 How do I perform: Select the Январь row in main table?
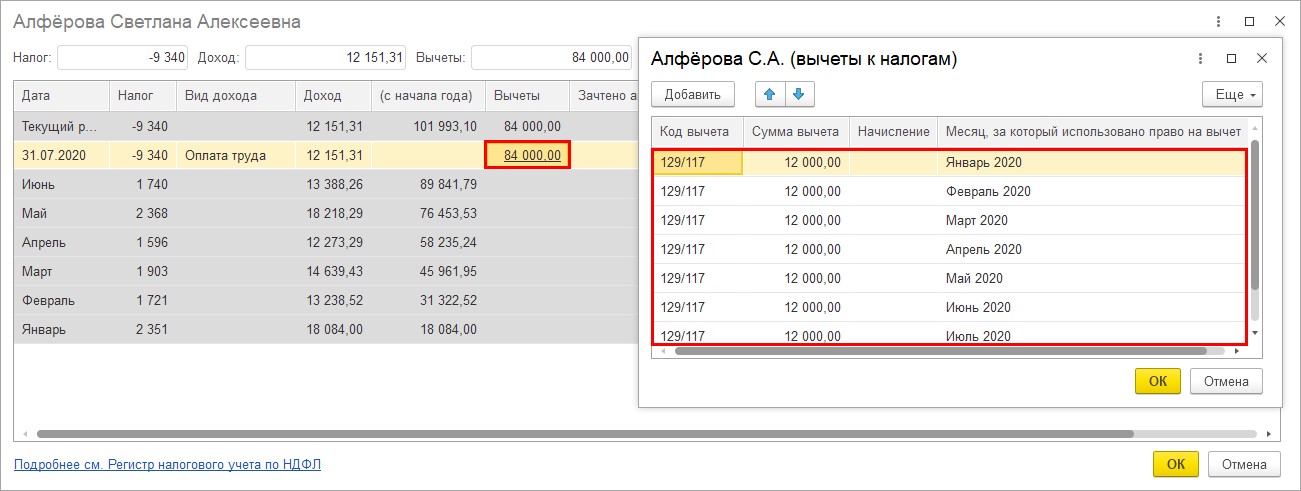pos(326,329)
